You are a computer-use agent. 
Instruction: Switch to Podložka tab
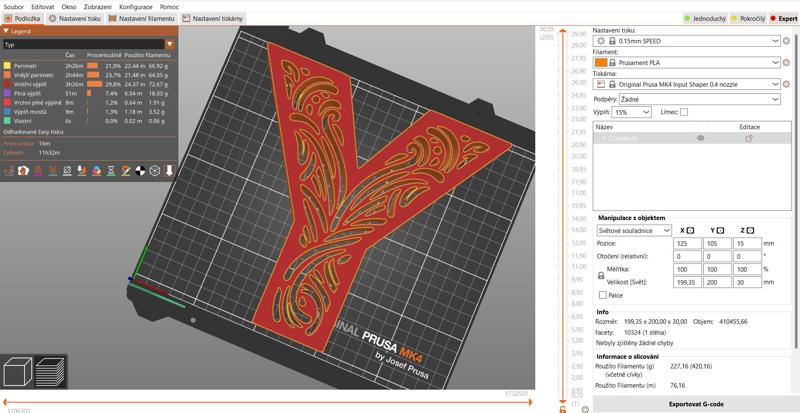coord(22,18)
